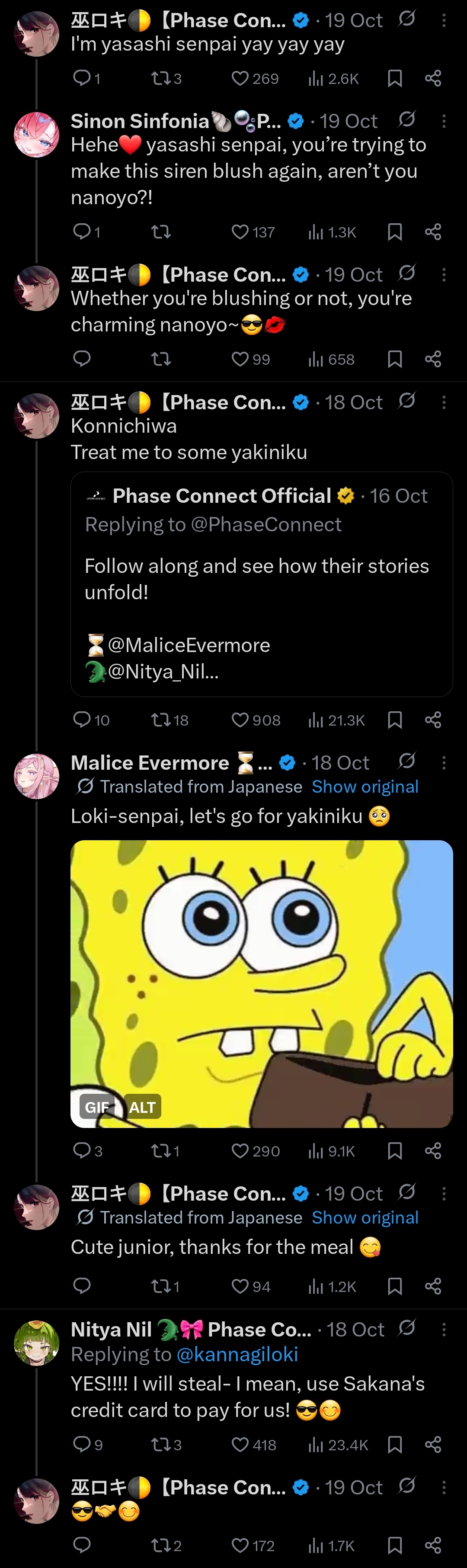Bookmark the 'Whether you're blushing' tweet

click(x=395, y=359)
